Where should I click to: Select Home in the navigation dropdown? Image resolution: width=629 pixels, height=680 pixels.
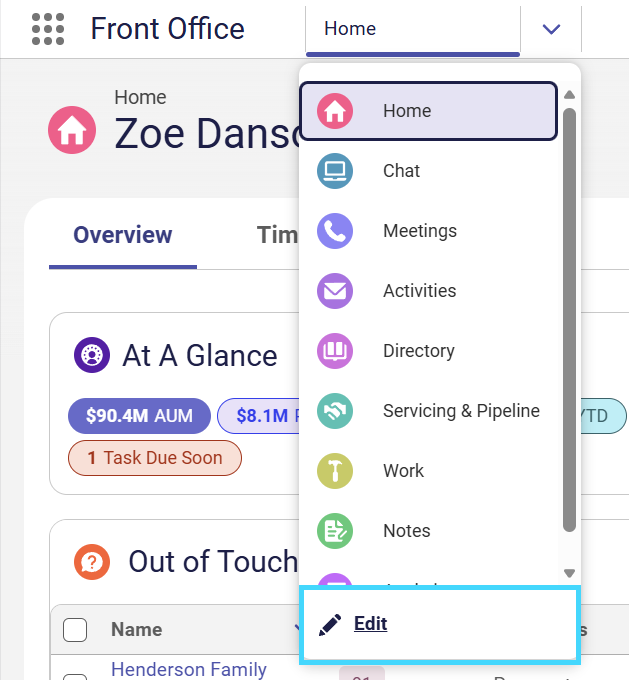pyautogui.click(x=428, y=111)
